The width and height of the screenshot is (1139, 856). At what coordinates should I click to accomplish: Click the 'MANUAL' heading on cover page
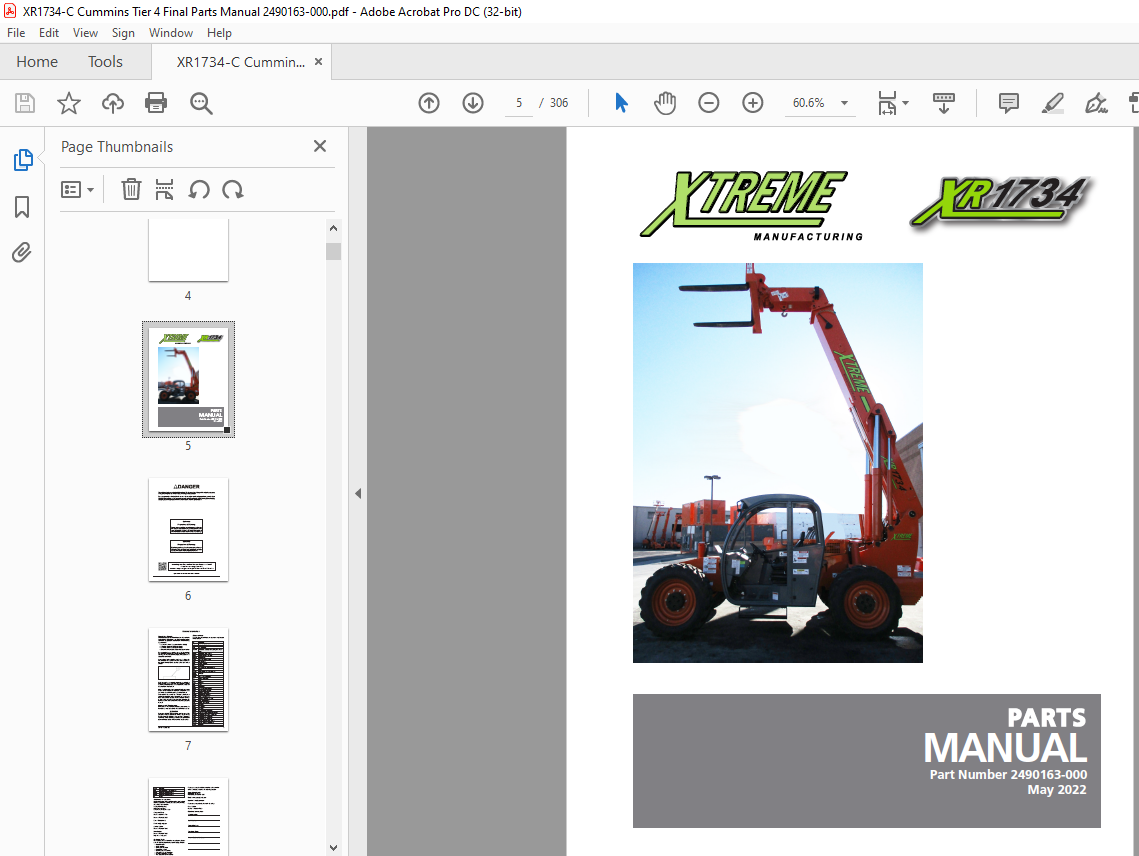pos(1005,748)
